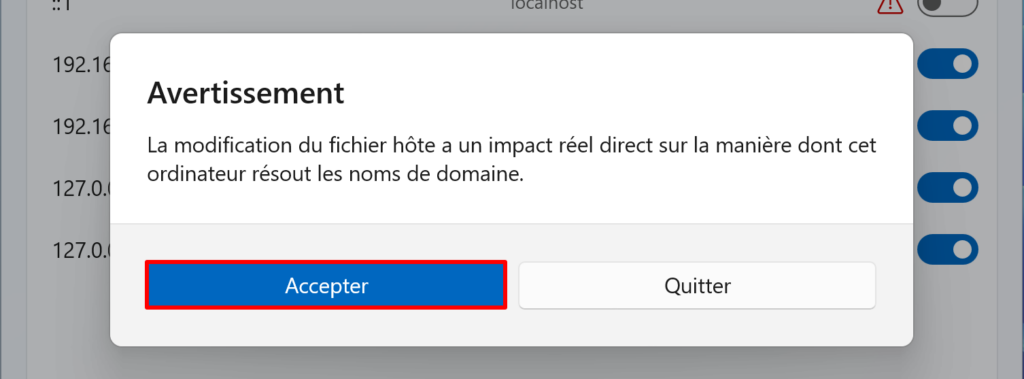The width and height of the screenshot is (1024, 379).
Task: Disable the first 192.16 entry toggle
Action: point(947,64)
